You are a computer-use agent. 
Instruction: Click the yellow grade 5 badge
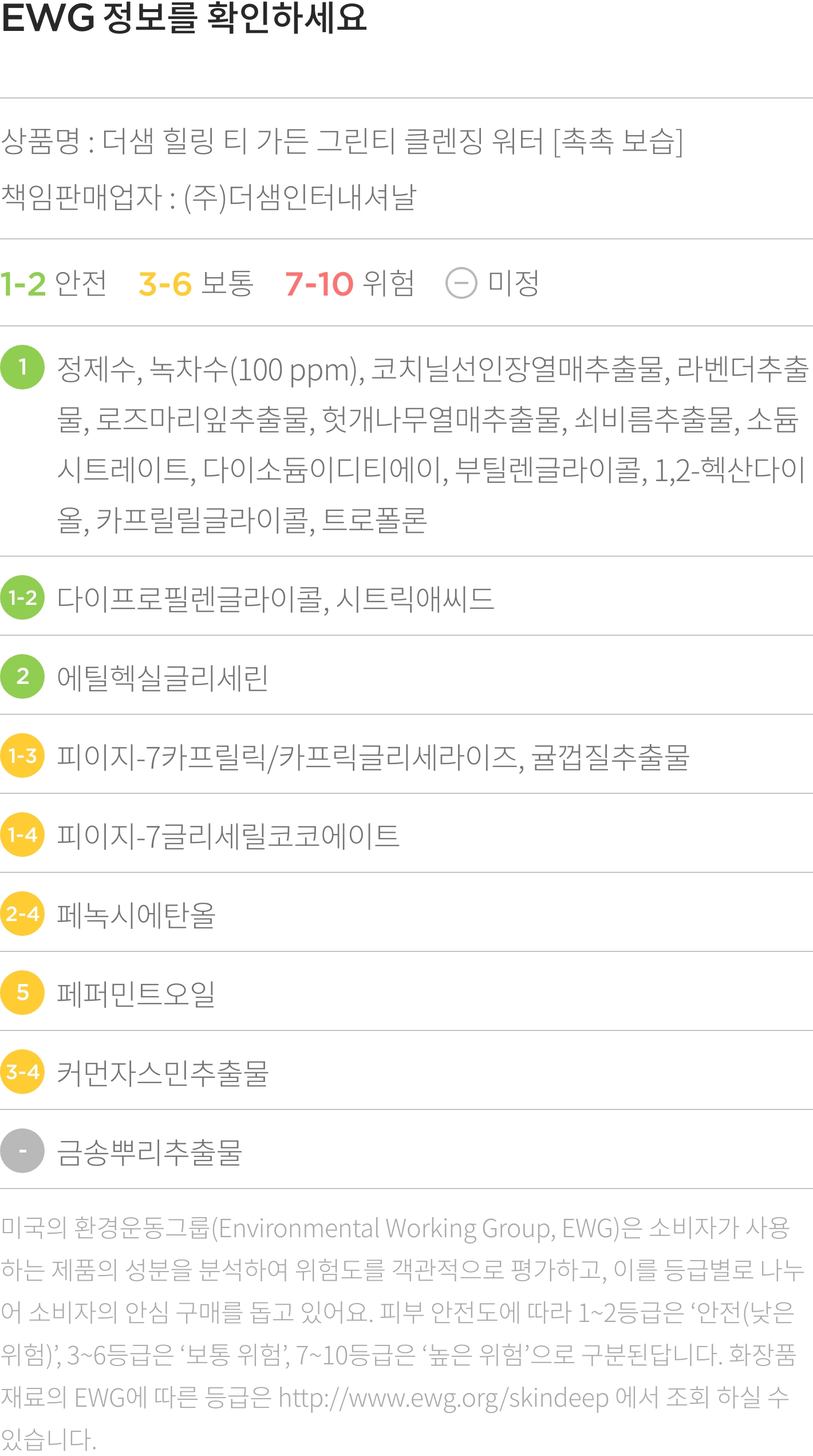(x=22, y=993)
